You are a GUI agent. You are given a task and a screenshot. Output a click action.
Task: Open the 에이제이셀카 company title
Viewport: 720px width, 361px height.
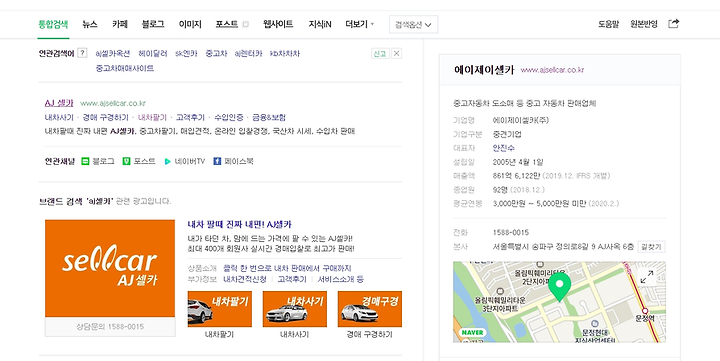(484, 70)
